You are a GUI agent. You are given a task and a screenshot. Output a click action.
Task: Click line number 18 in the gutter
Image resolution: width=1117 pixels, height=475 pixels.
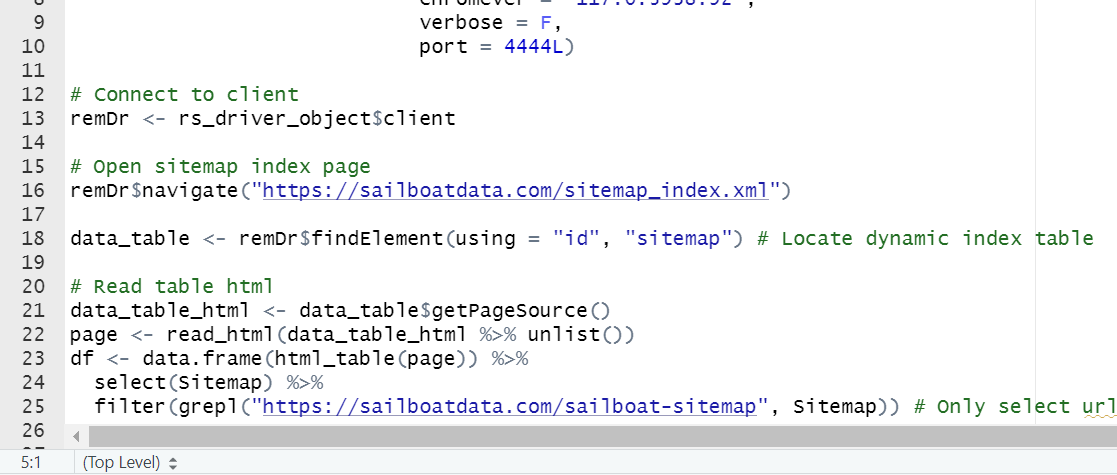33,238
